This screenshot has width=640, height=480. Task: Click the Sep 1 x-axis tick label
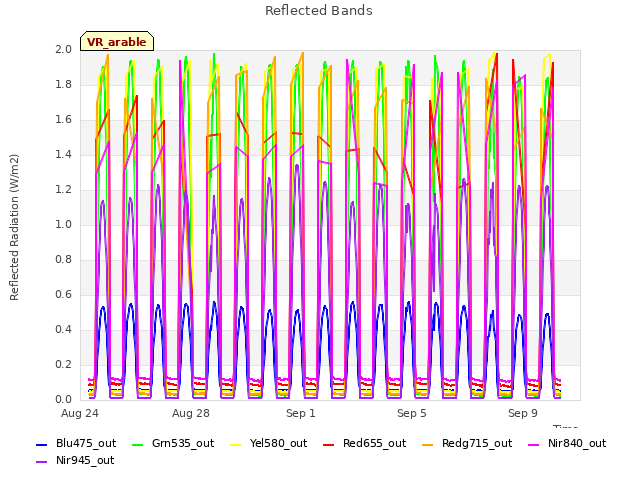[301, 413]
